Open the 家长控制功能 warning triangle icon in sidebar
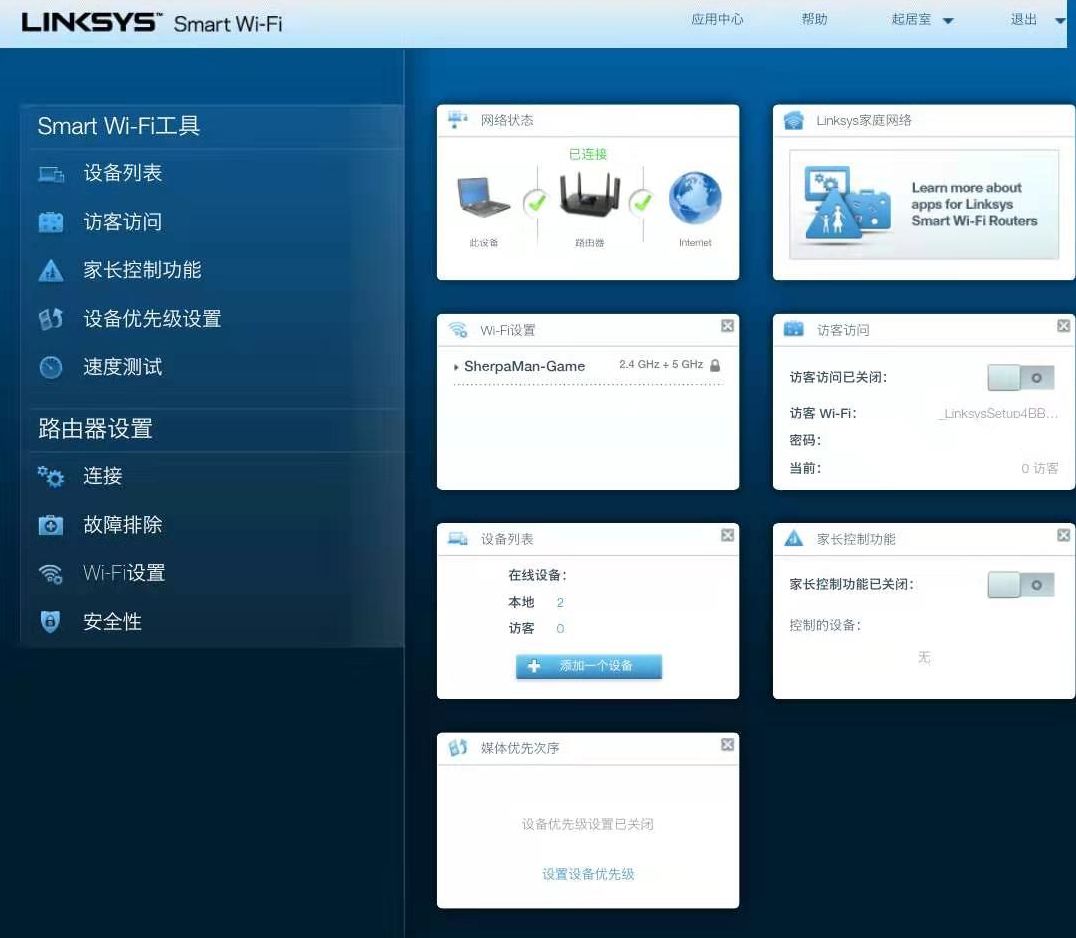1076x938 pixels. click(x=51, y=270)
